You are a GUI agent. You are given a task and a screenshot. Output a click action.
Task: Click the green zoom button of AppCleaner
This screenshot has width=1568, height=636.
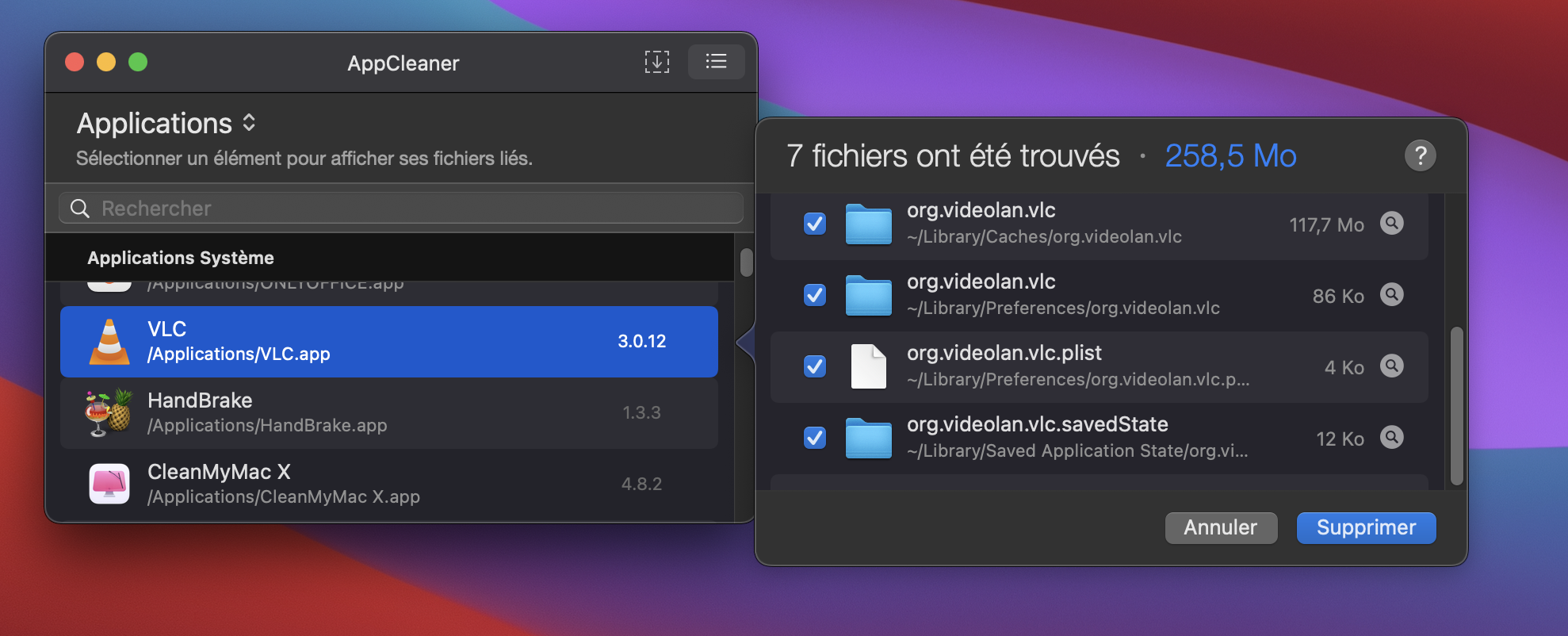pyautogui.click(x=138, y=62)
